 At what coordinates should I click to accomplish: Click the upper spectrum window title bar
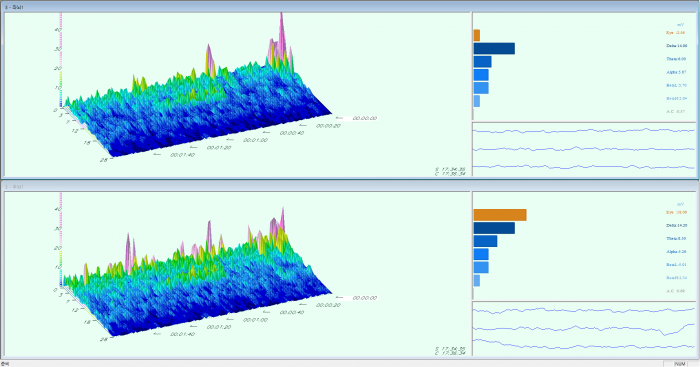[350, 7]
